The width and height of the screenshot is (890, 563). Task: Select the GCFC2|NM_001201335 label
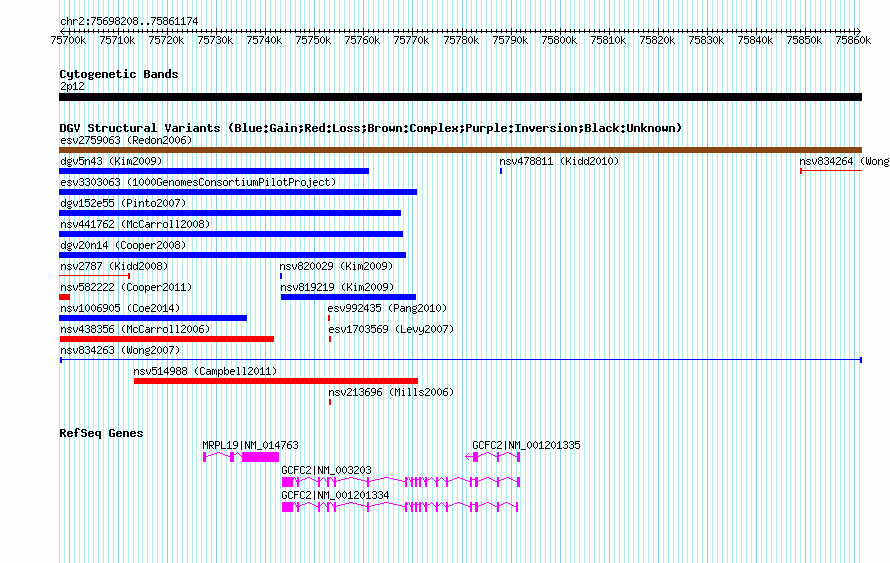click(x=526, y=446)
